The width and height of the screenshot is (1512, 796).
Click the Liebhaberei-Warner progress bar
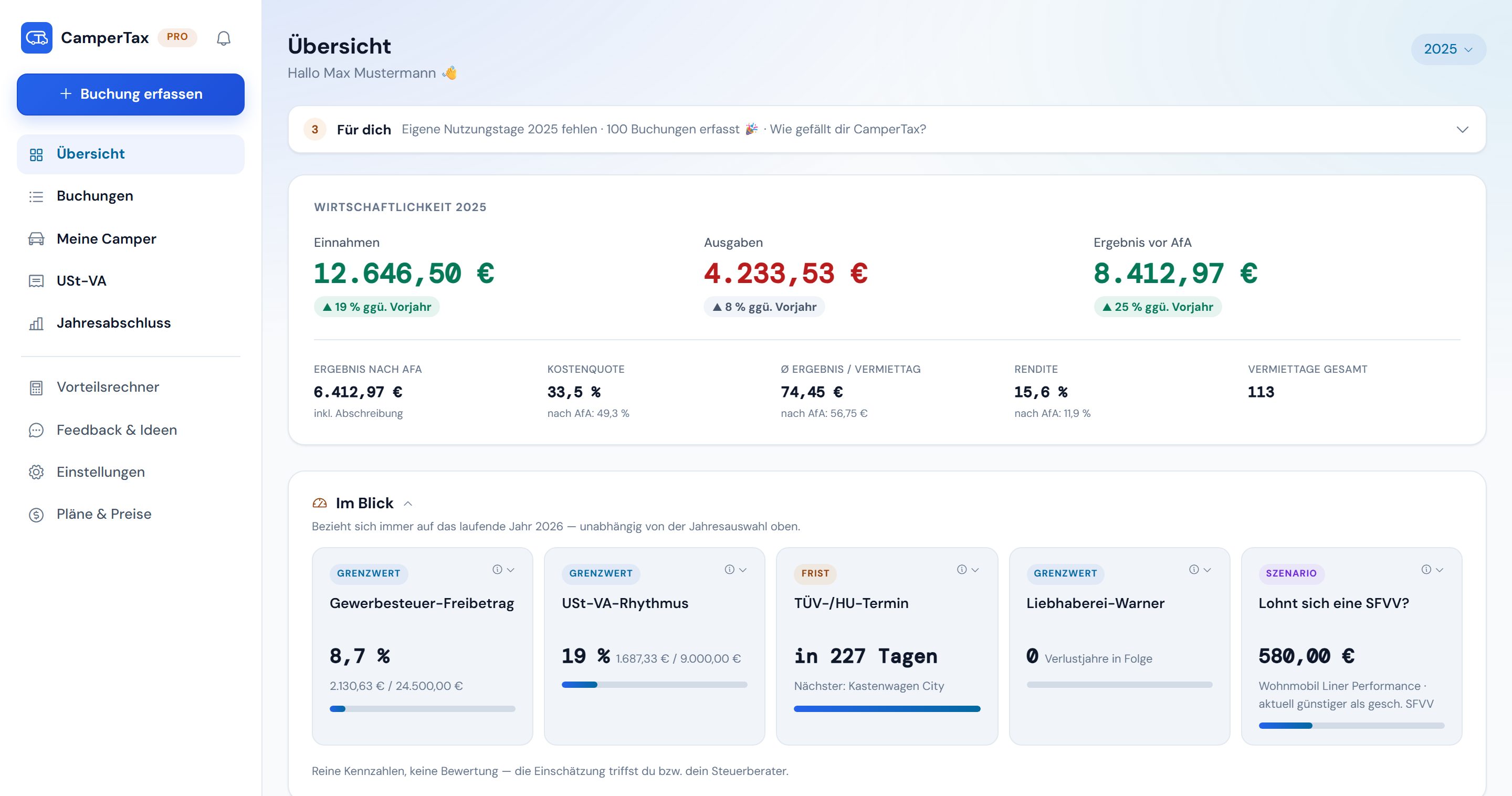coord(1119,685)
